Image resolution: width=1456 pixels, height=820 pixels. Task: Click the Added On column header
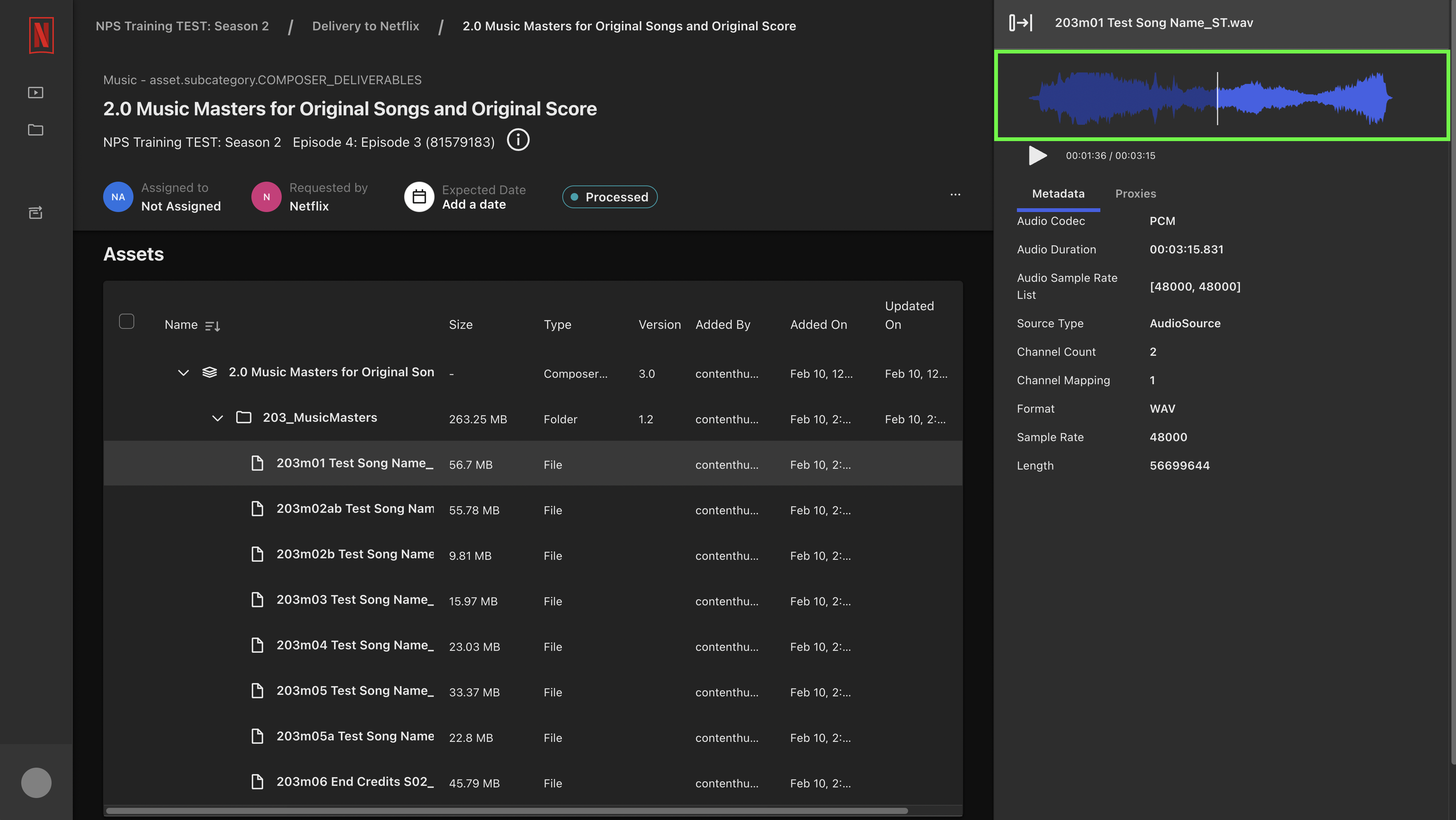[x=819, y=325]
